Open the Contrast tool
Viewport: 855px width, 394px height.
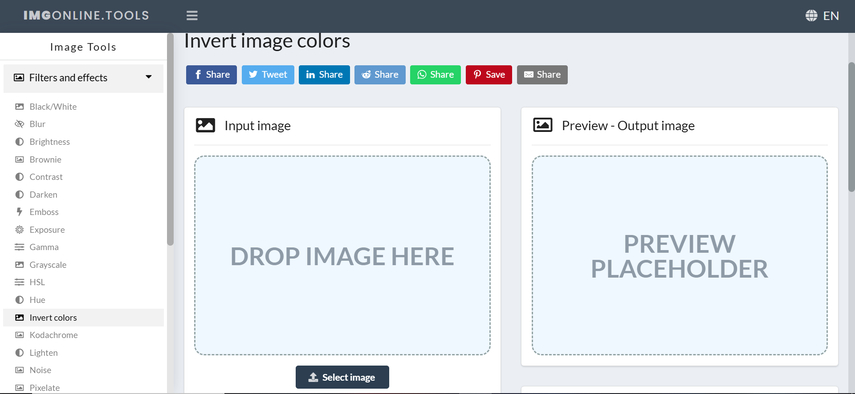pyautogui.click(x=46, y=177)
